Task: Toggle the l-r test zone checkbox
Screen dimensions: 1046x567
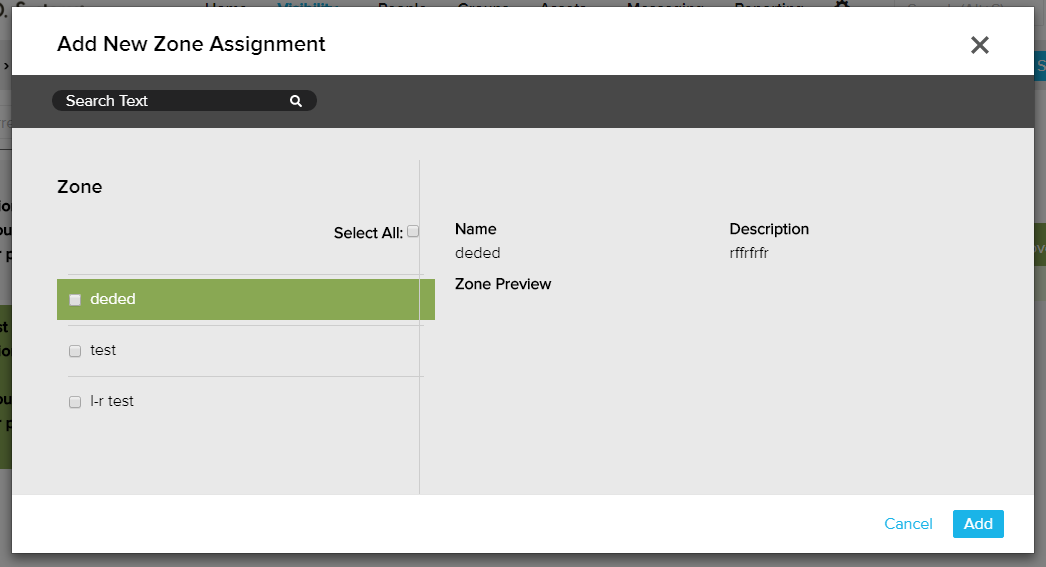Action: [75, 402]
